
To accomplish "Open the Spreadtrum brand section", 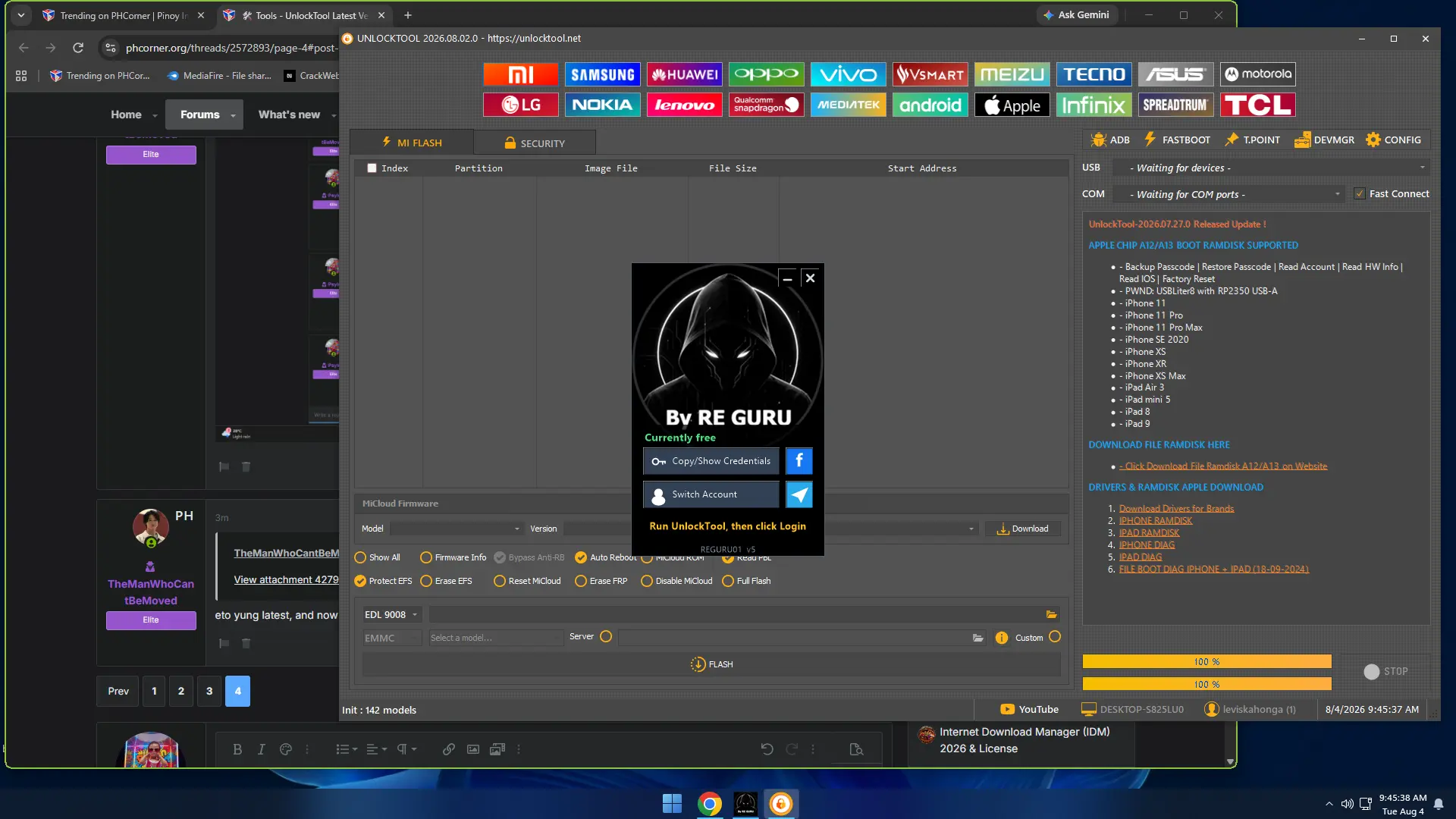I will (x=1176, y=105).
